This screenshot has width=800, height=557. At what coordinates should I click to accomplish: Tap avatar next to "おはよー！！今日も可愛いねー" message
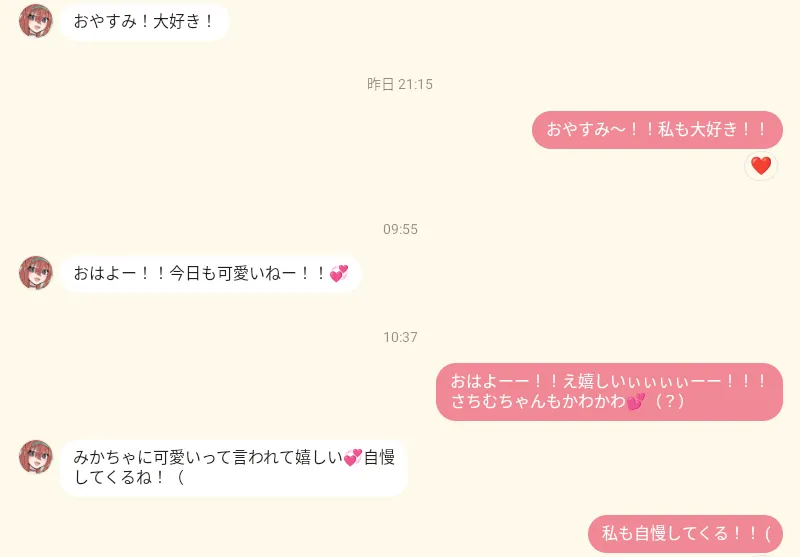tap(36, 273)
